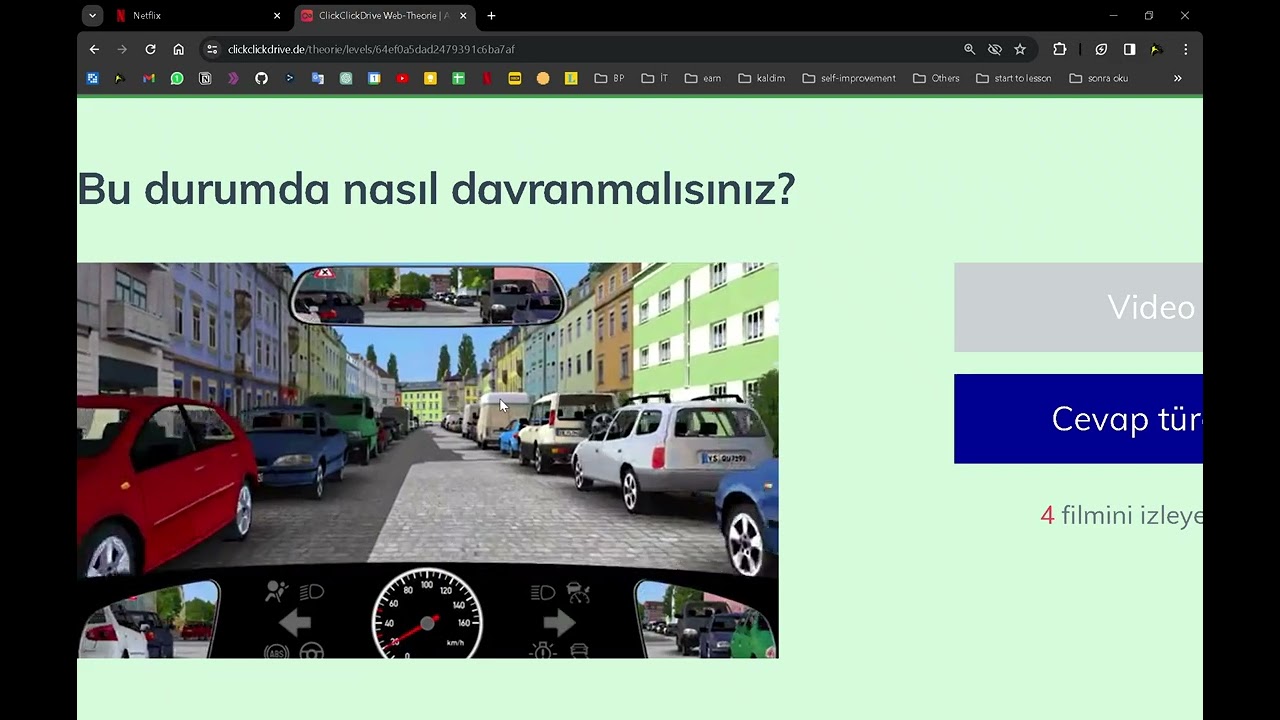Open the purple chevron bookmark
This screenshot has width=1280, height=720.
pyautogui.click(x=233, y=78)
